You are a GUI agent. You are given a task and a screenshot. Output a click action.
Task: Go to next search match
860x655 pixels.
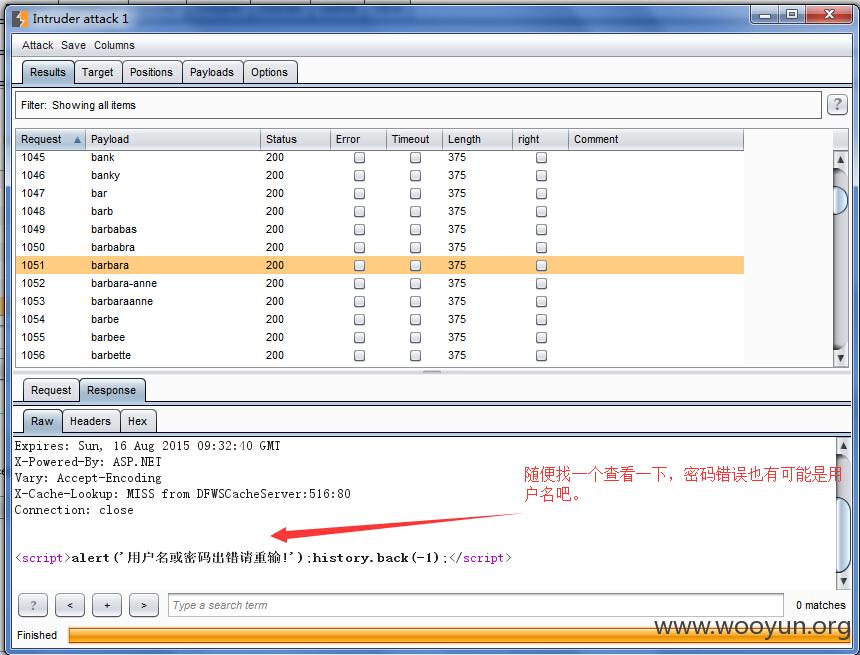[144, 605]
